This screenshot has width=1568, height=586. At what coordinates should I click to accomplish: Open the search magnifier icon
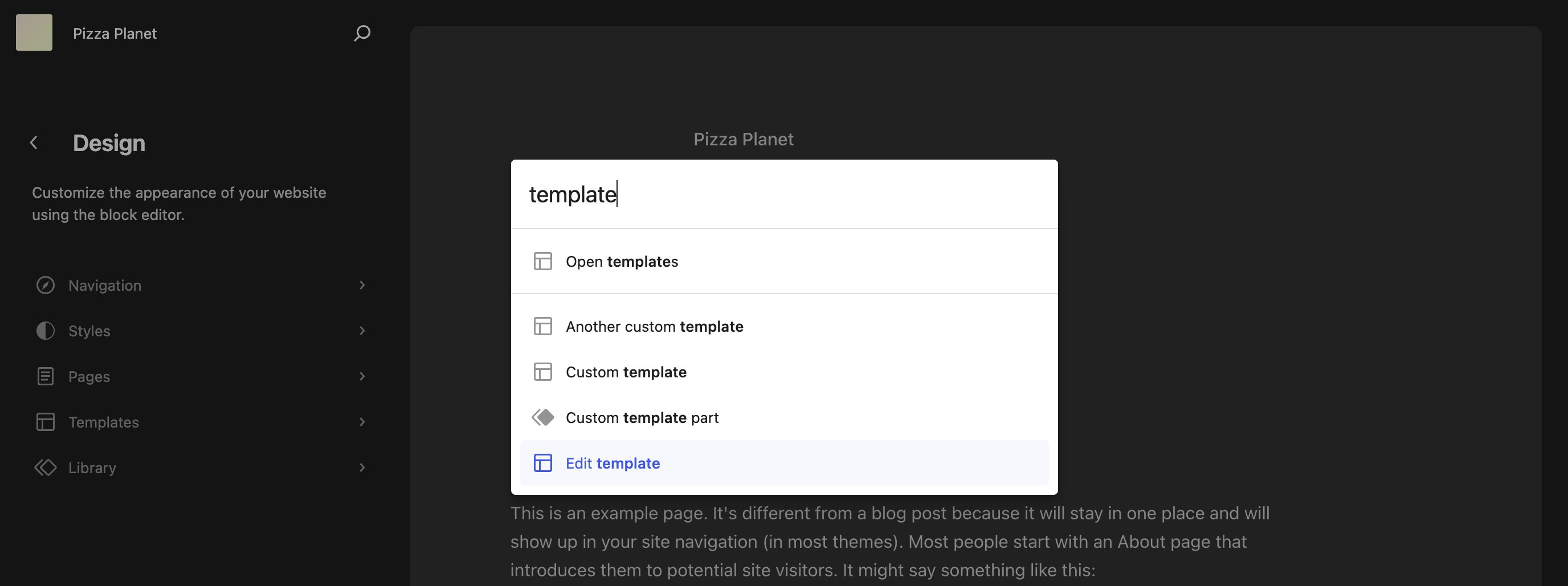[x=362, y=34]
